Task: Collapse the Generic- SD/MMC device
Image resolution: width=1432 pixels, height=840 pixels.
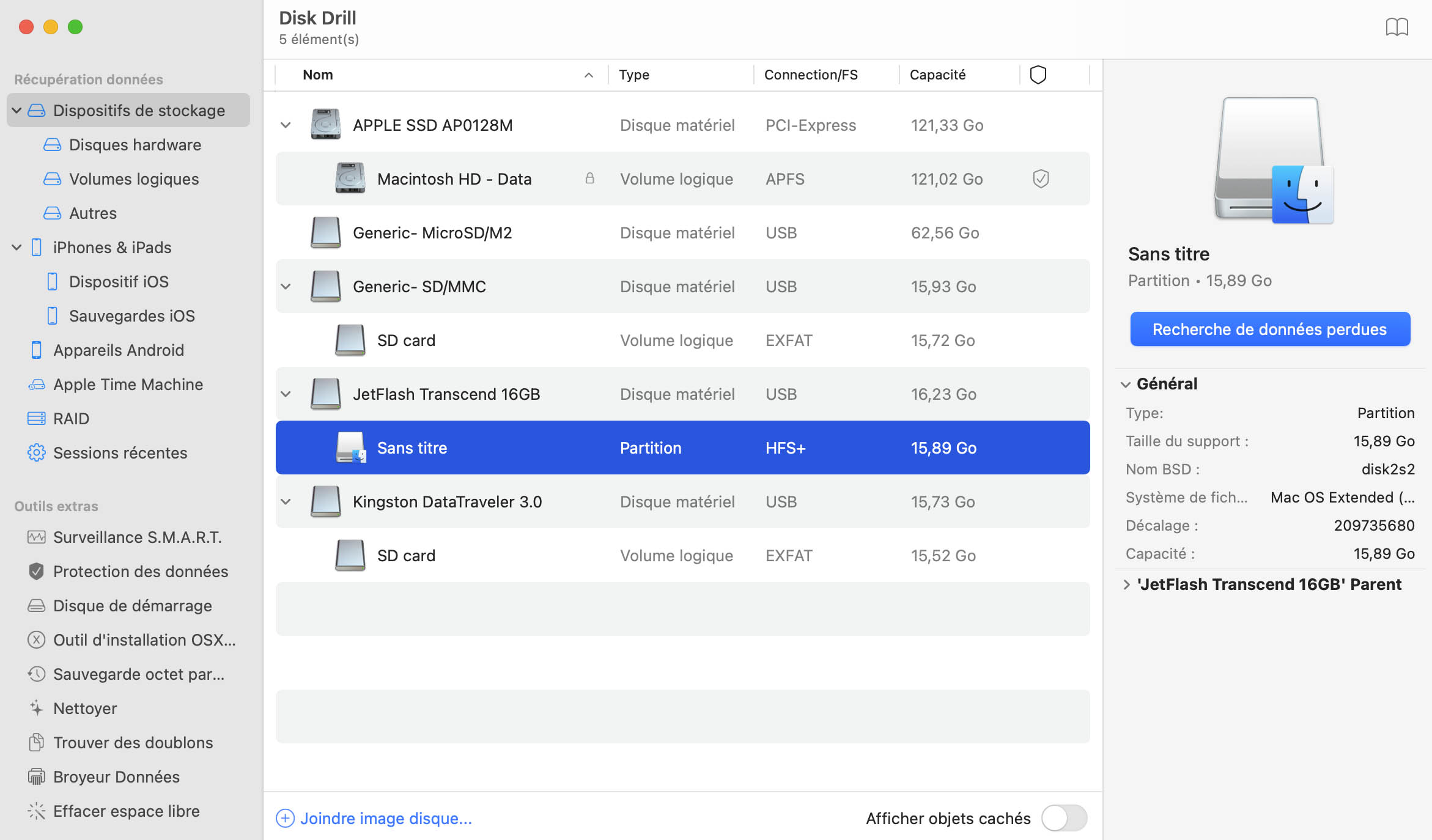Action: [x=286, y=287]
